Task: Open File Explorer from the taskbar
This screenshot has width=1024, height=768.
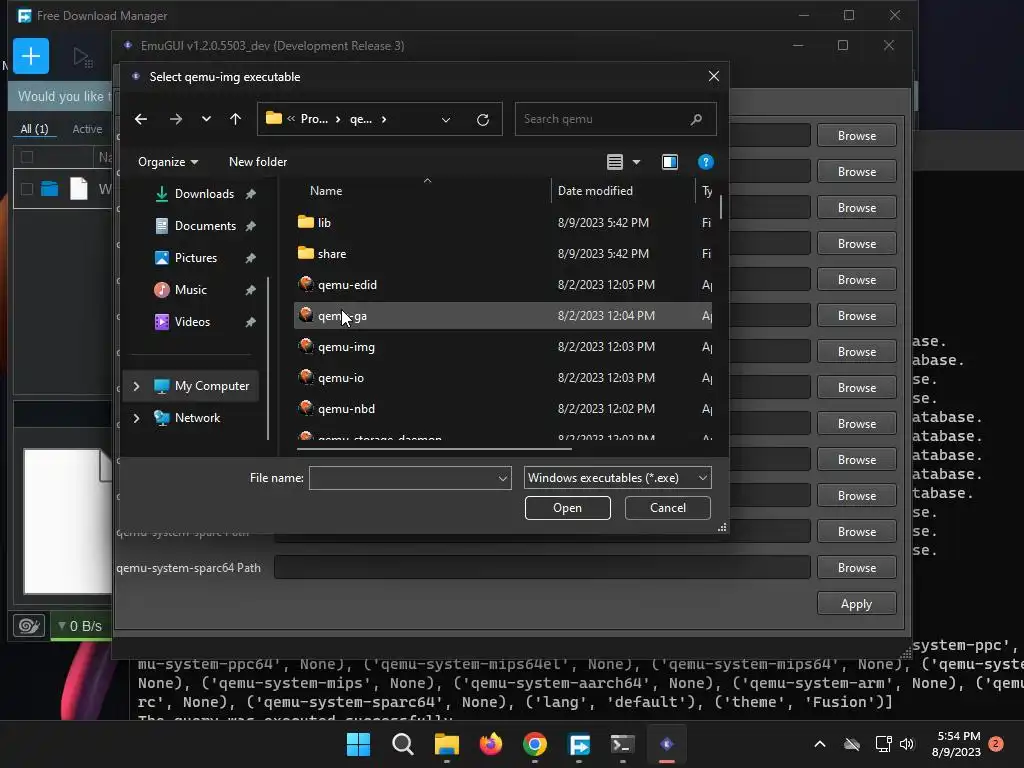Action: pos(447,744)
